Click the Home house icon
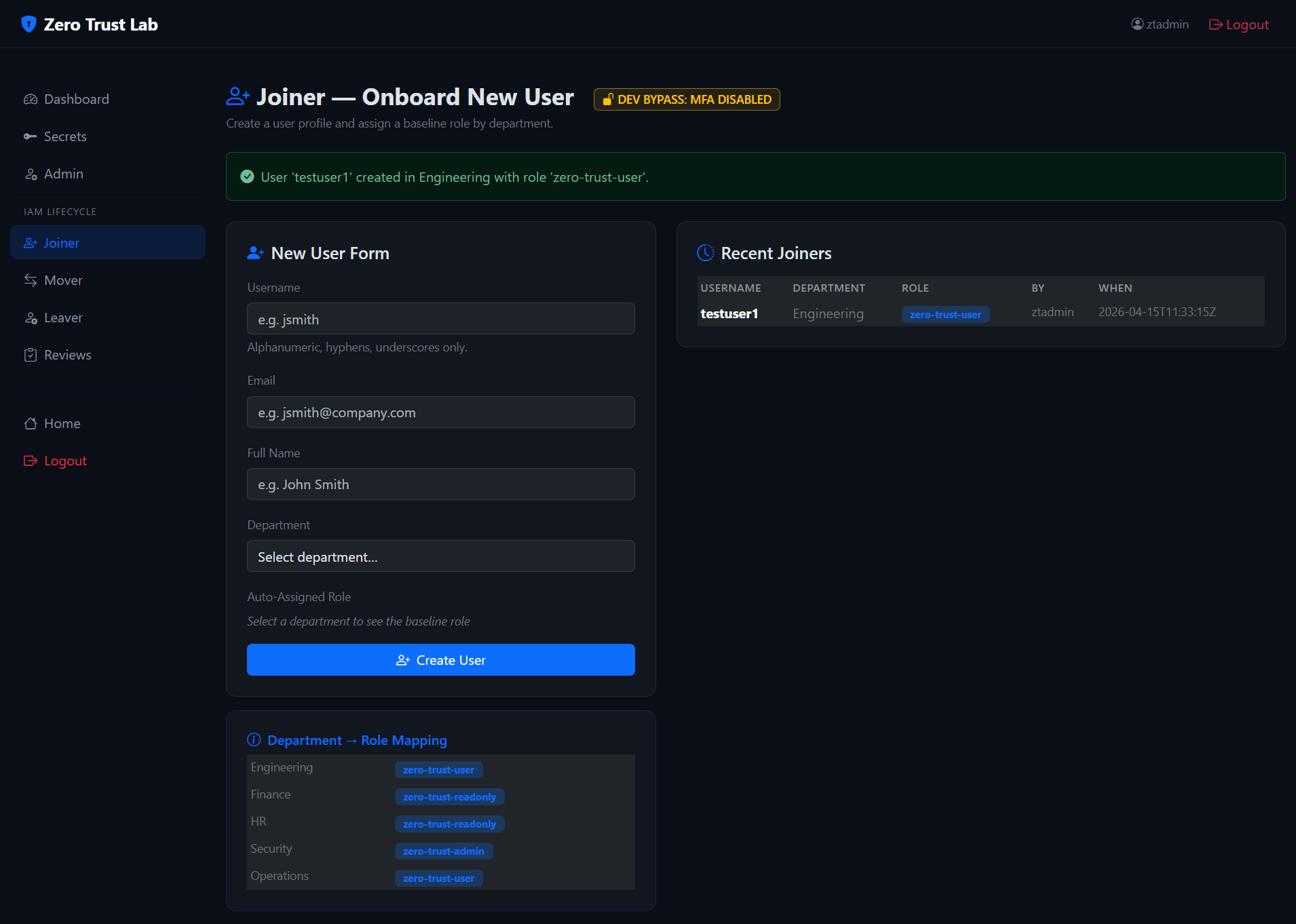The image size is (1296, 924). coord(31,423)
